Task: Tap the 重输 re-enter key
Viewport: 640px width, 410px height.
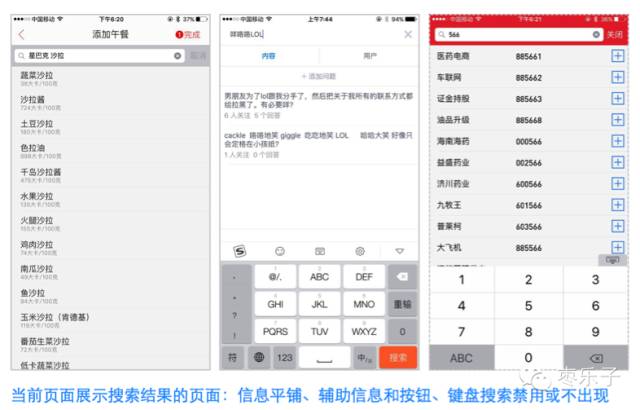Action: pyautogui.click(x=402, y=304)
